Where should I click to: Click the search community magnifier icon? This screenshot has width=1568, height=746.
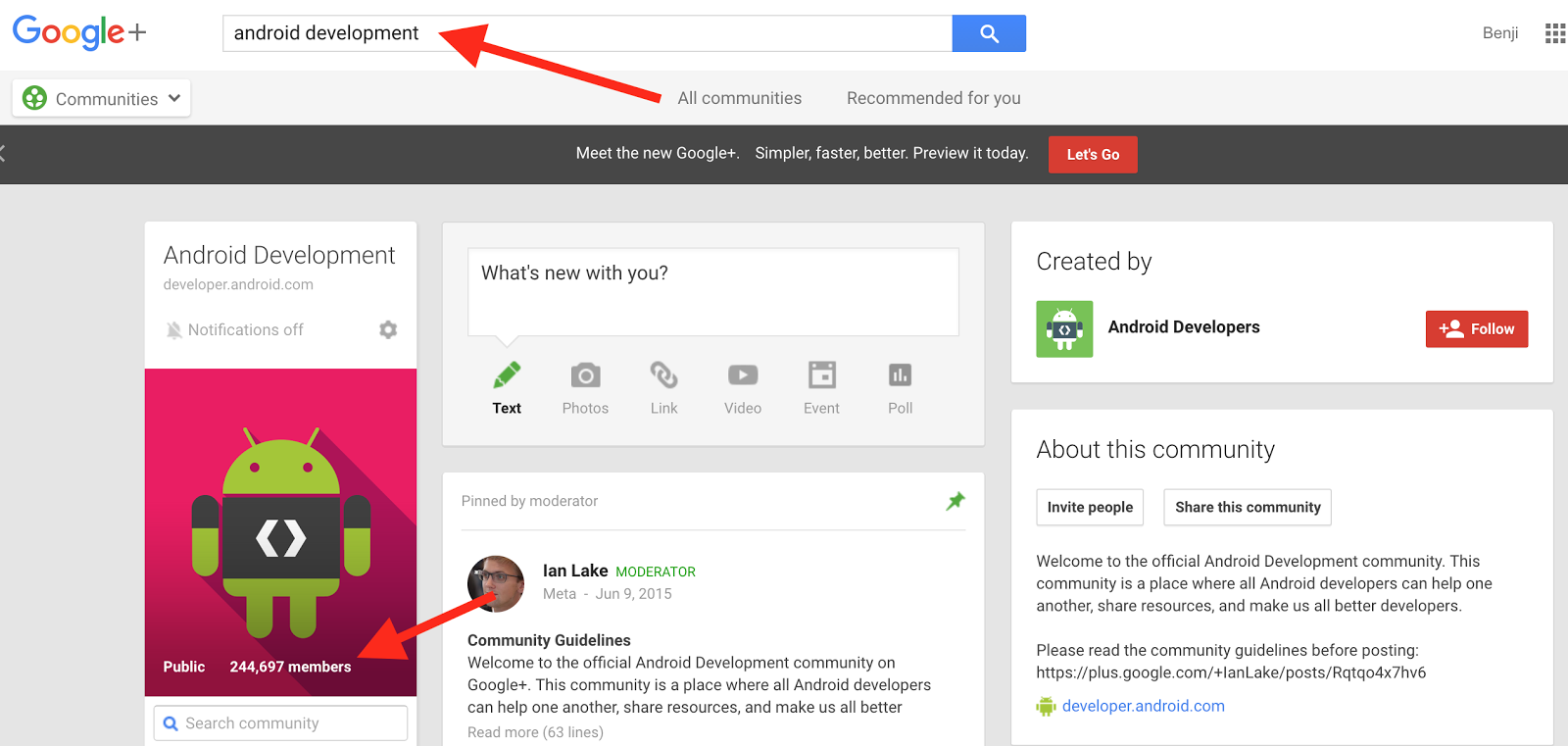click(x=171, y=723)
